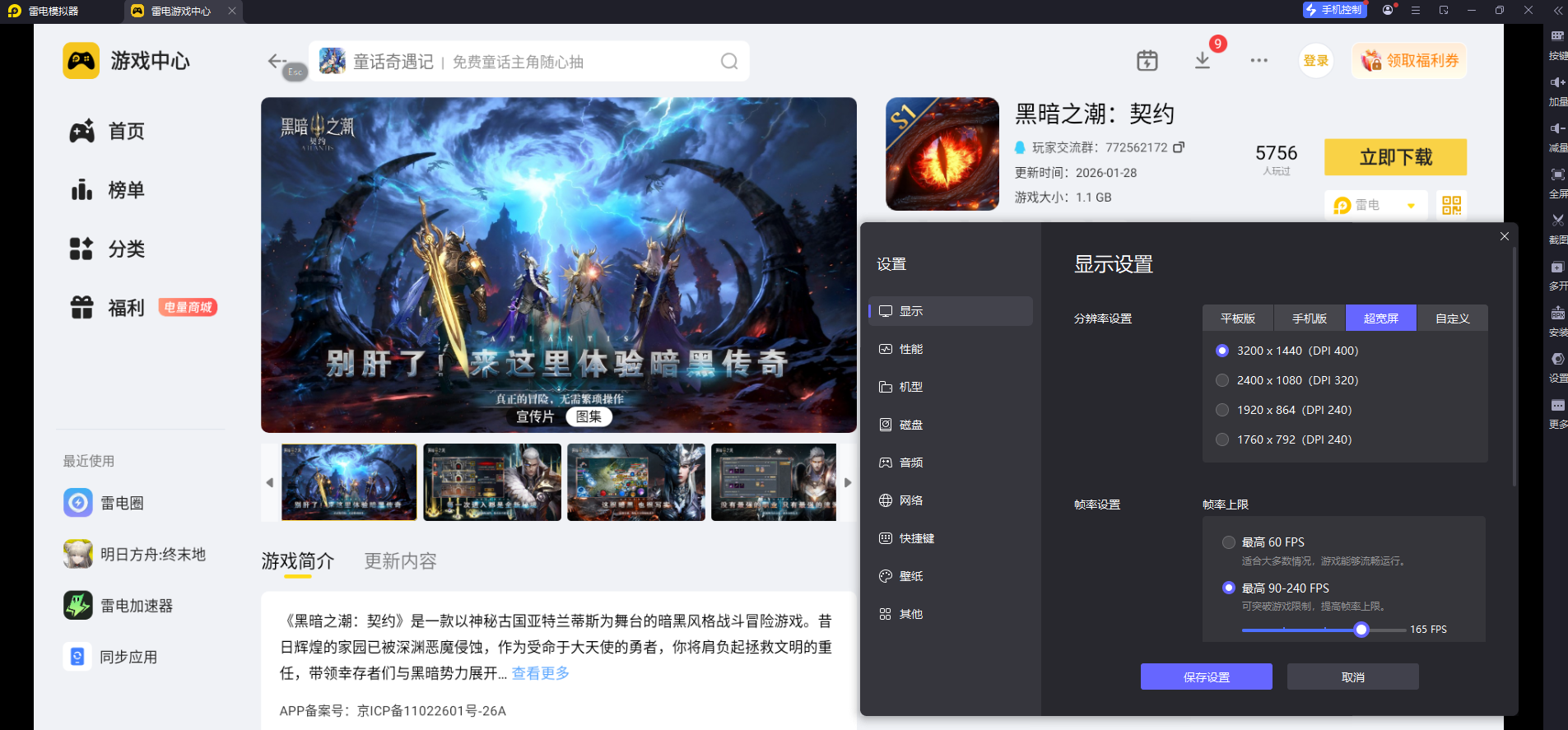Screen dimensions: 1568x730
Task: Open the 性能 settings section
Action: click(x=910, y=349)
